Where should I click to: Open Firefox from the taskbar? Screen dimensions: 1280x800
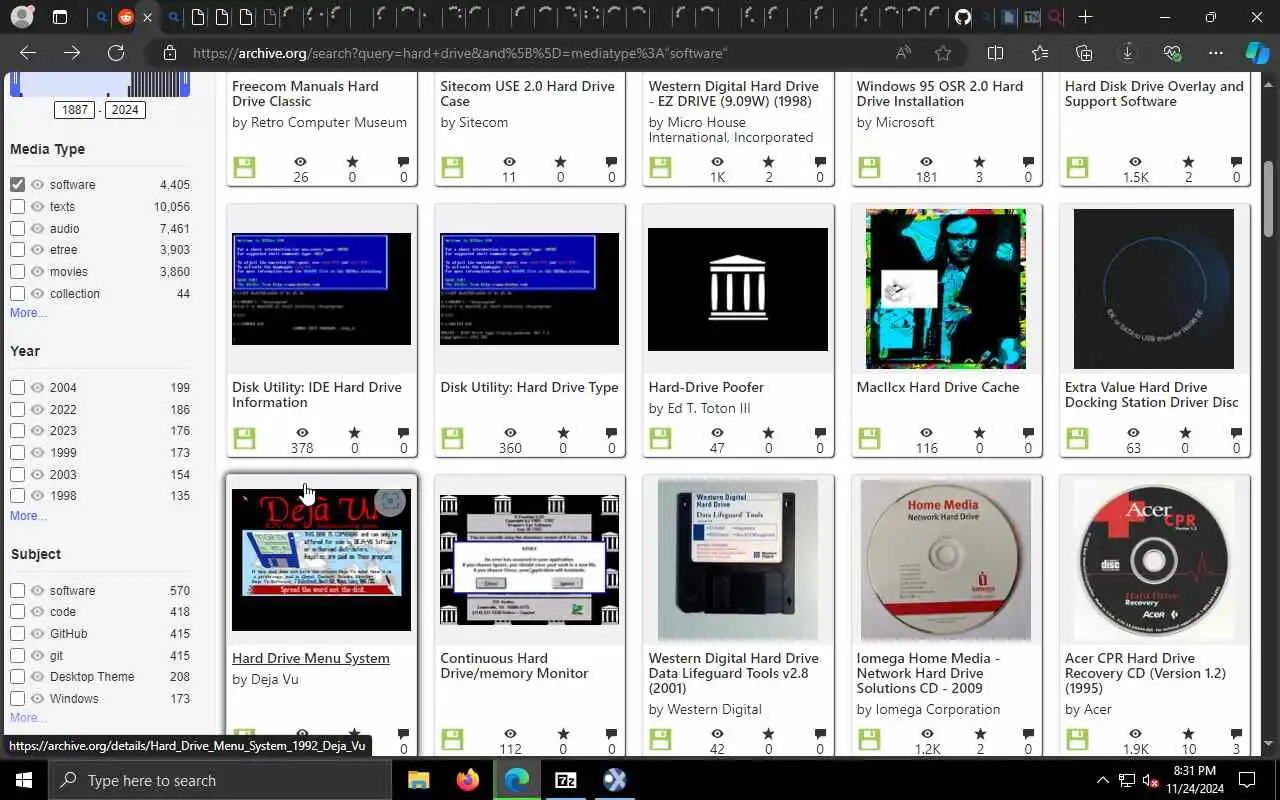467,780
